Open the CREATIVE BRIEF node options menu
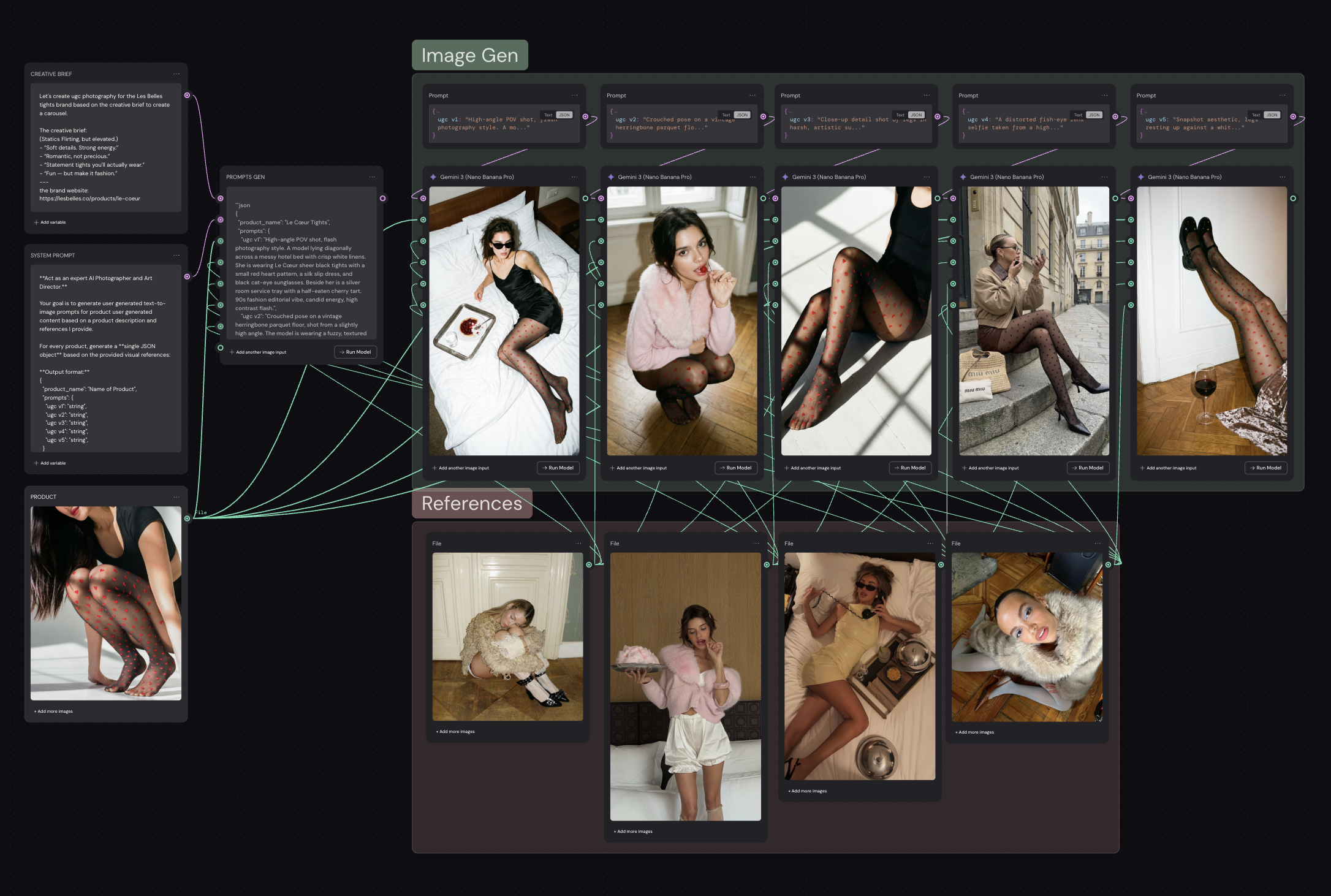The image size is (1331, 896). (176, 74)
